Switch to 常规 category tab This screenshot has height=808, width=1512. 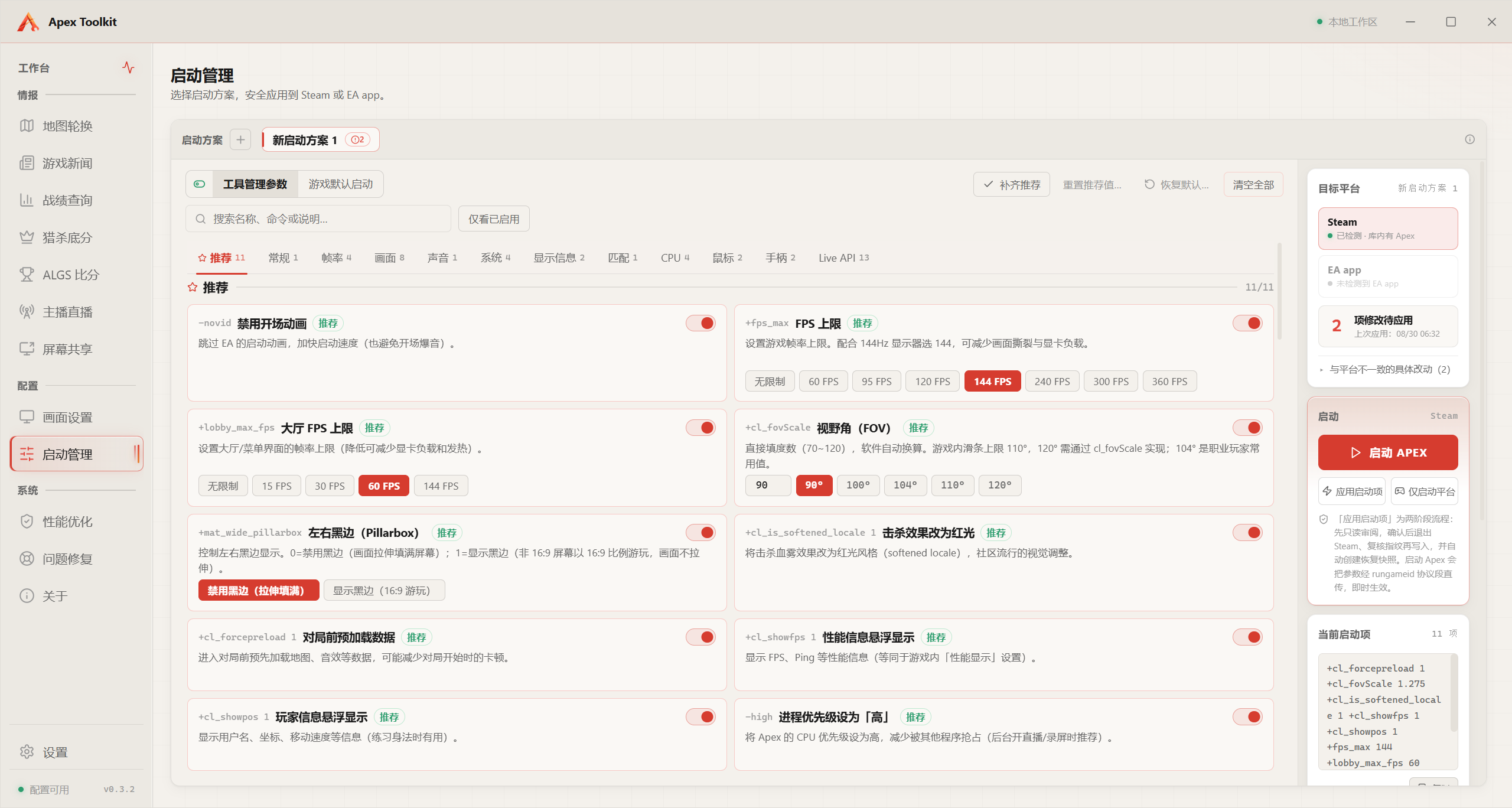(x=283, y=258)
